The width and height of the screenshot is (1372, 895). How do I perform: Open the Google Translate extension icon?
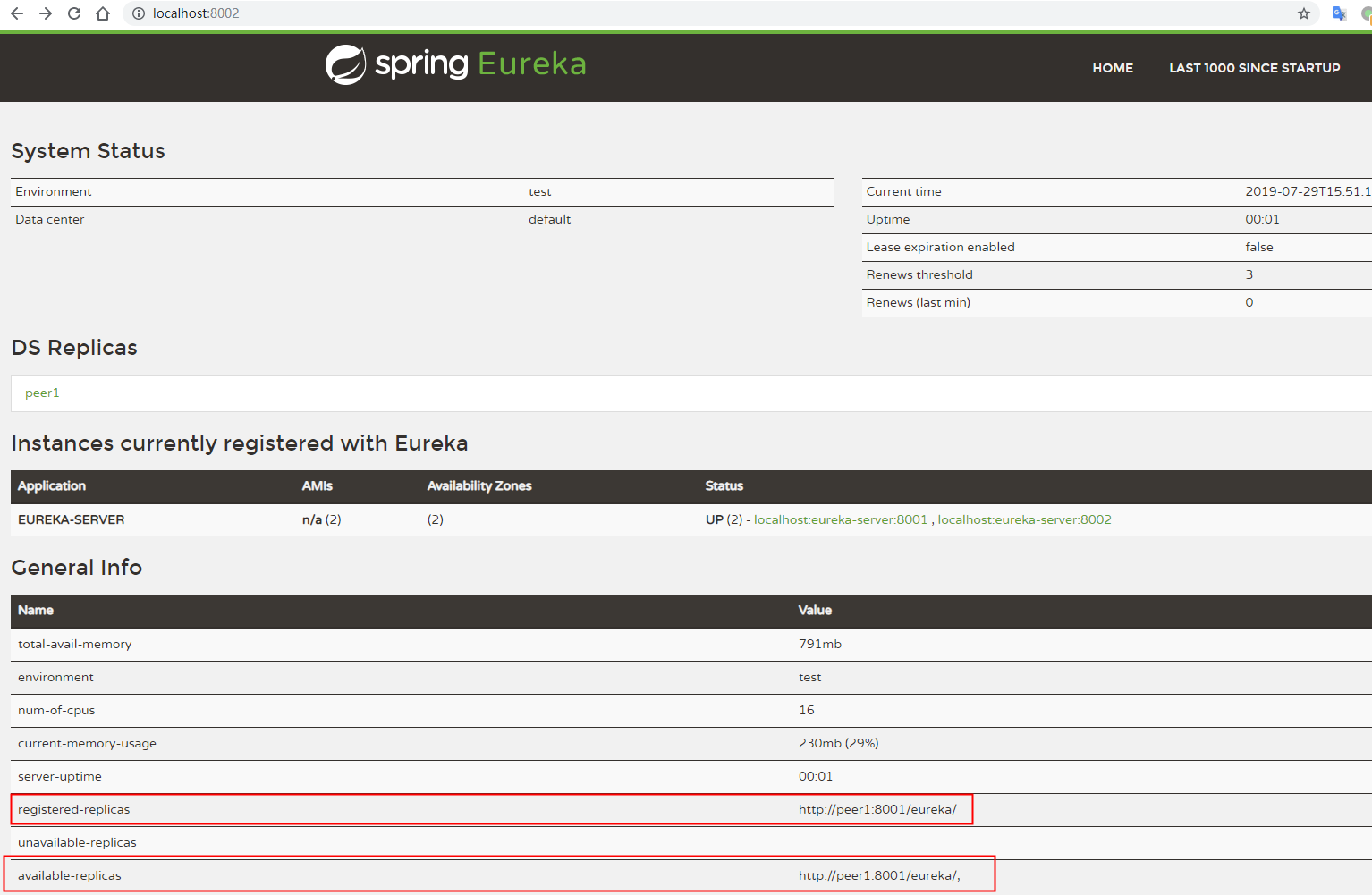(1339, 13)
